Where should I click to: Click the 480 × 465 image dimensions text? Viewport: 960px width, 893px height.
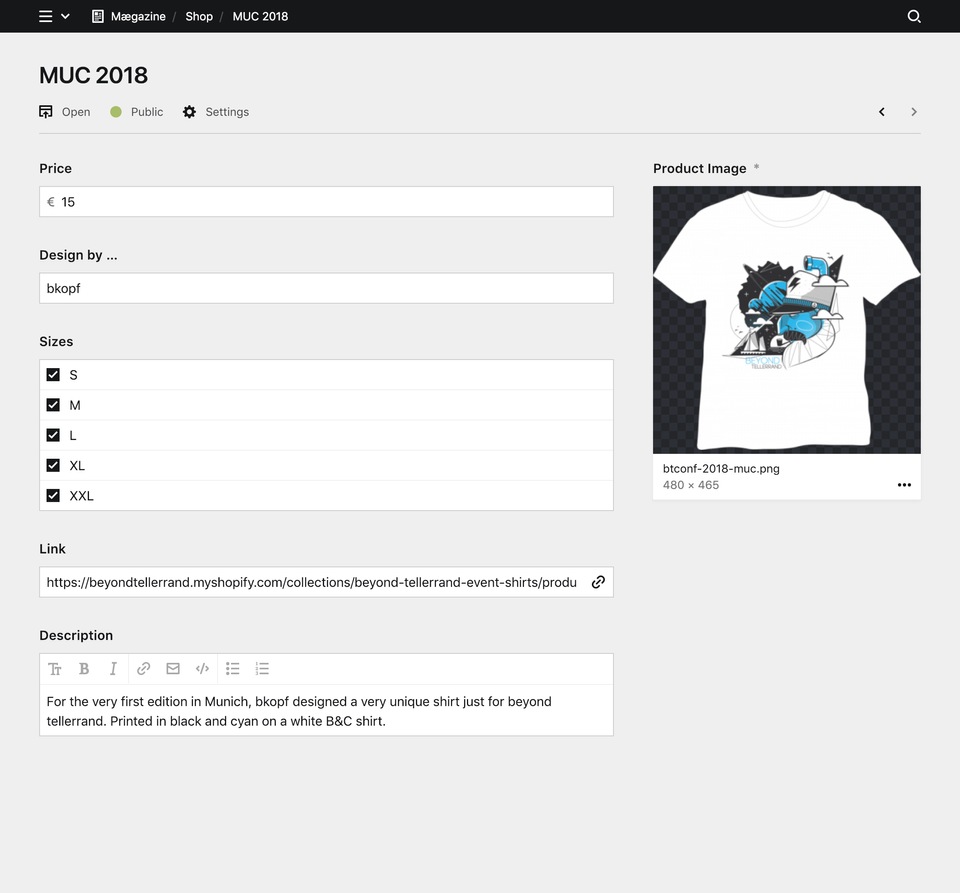pos(691,485)
